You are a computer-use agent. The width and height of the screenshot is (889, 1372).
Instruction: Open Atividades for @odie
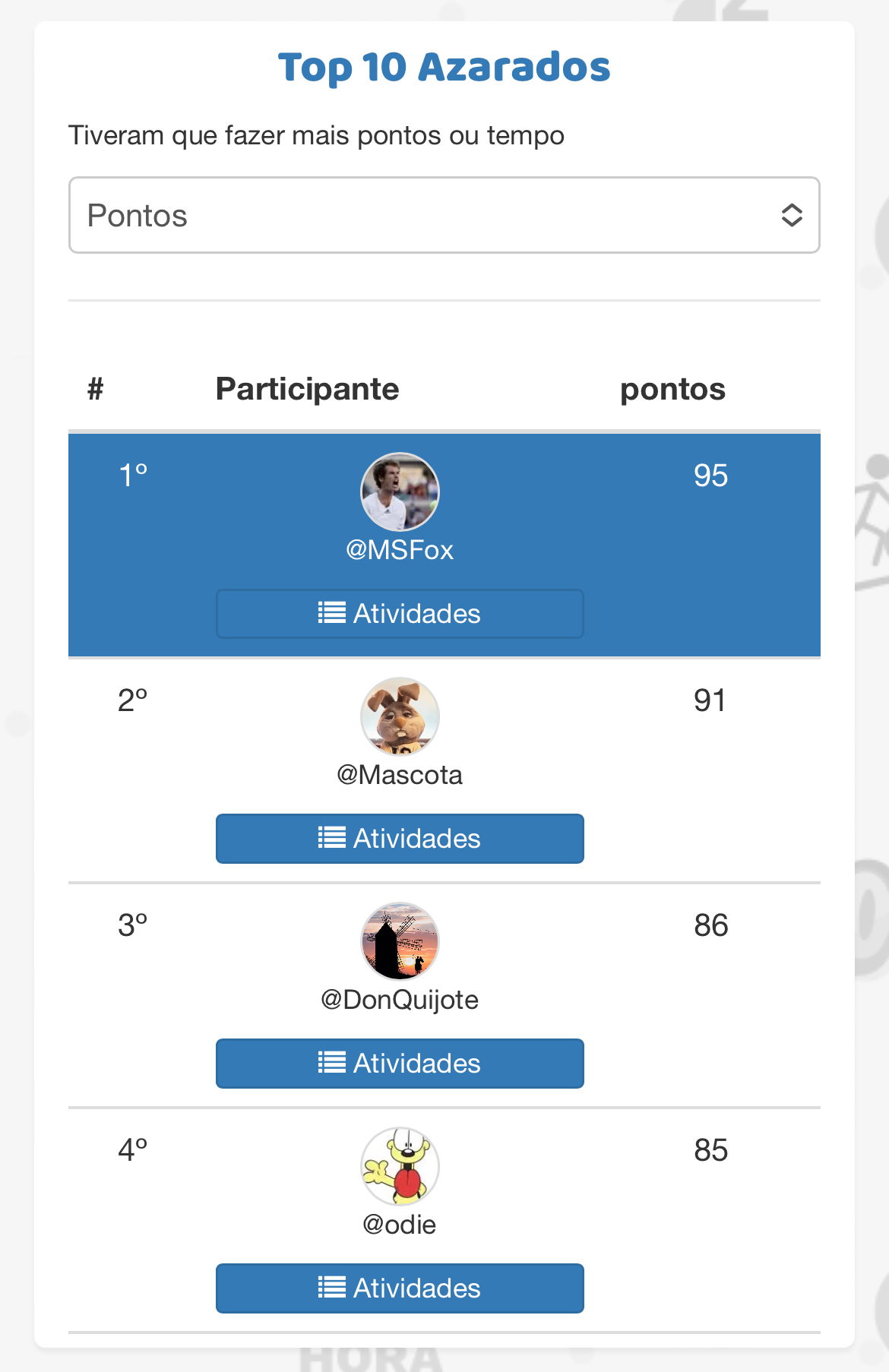pos(400,1288)
